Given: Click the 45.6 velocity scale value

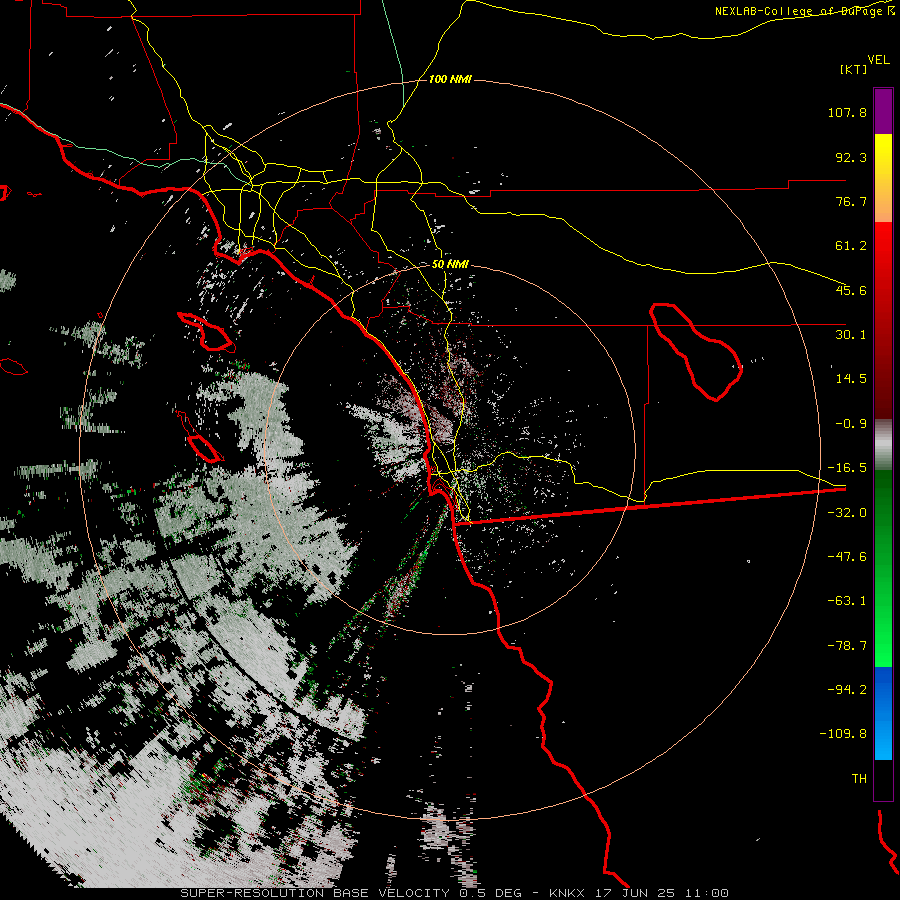Looking at the screenshot, I should pos(851,290).
